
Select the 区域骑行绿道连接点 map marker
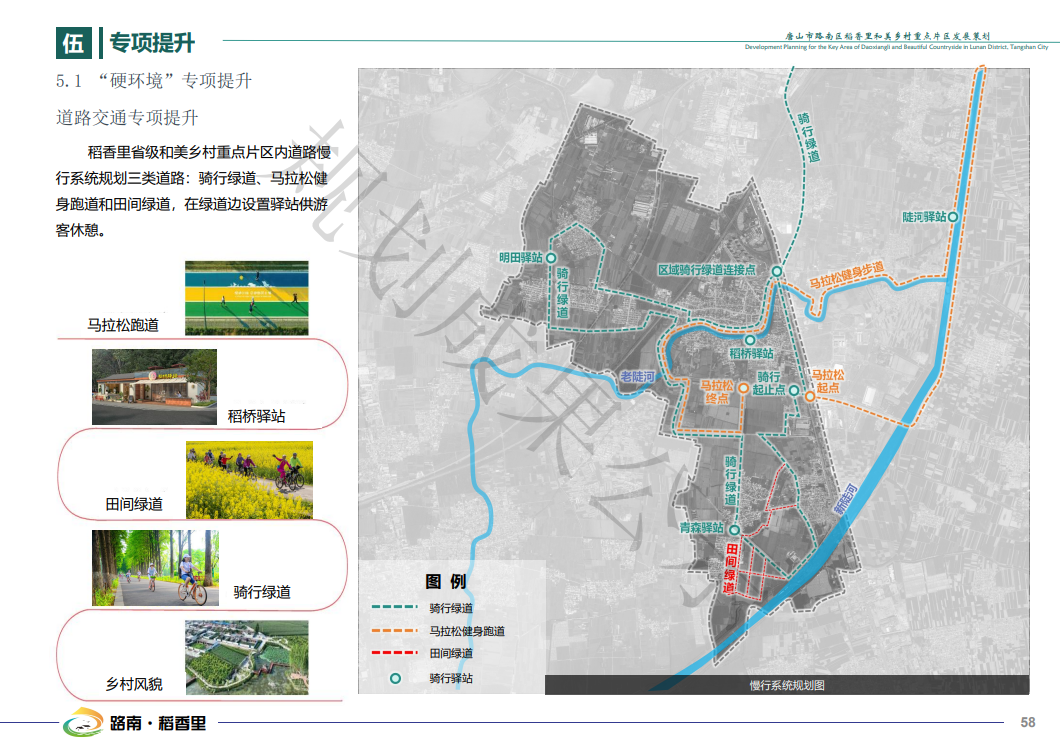coord(776,271)
